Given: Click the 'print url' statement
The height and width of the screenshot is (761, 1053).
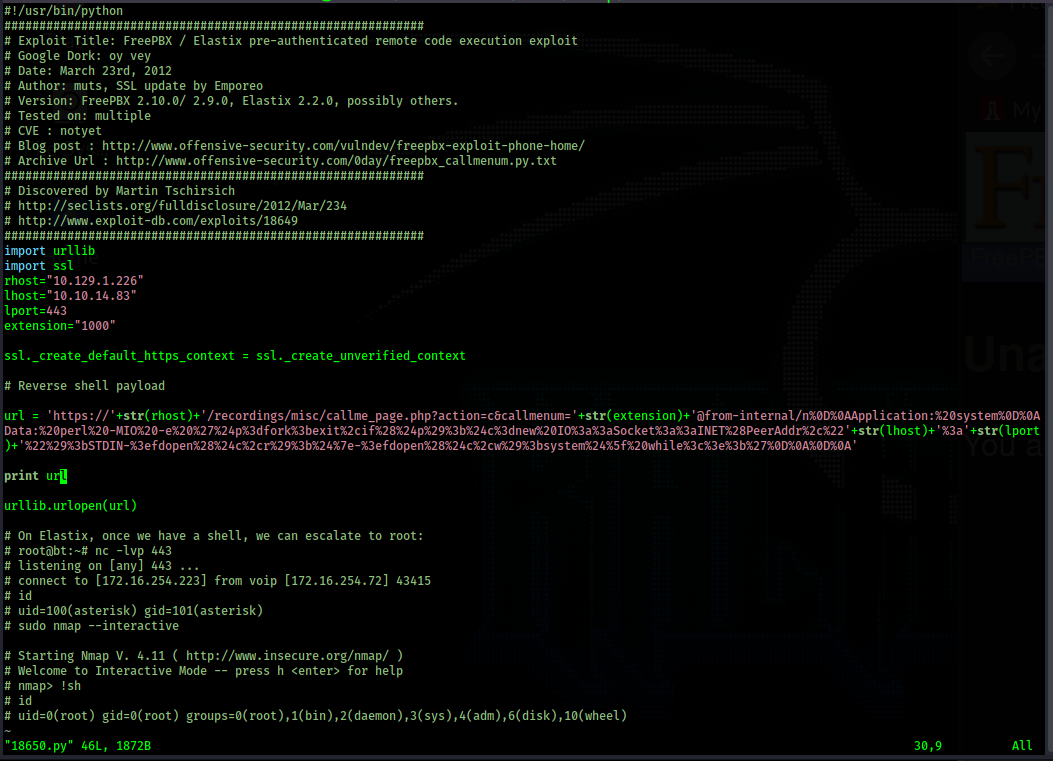Looking at the screenshot, I should (36, 476).
